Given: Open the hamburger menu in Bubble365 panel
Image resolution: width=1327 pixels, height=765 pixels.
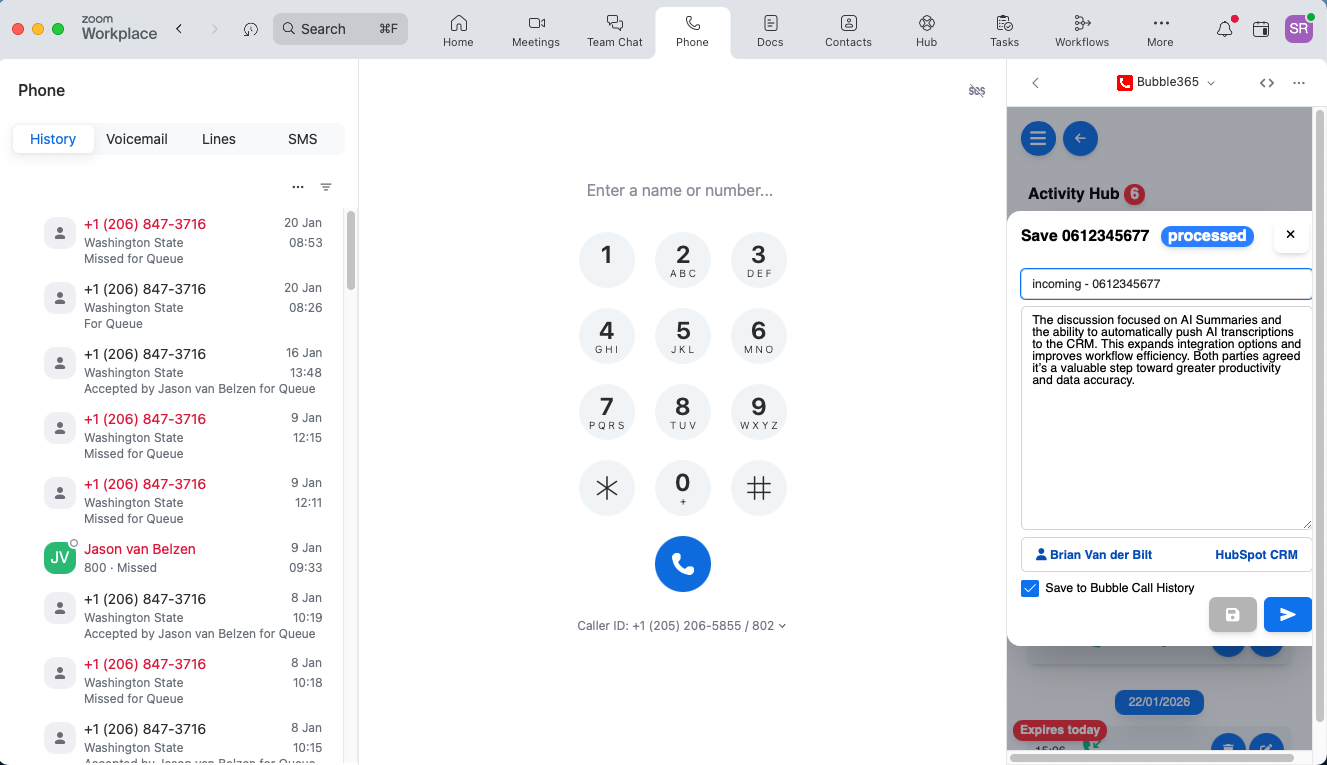Looking at the screenshot, I should 1038,138.
